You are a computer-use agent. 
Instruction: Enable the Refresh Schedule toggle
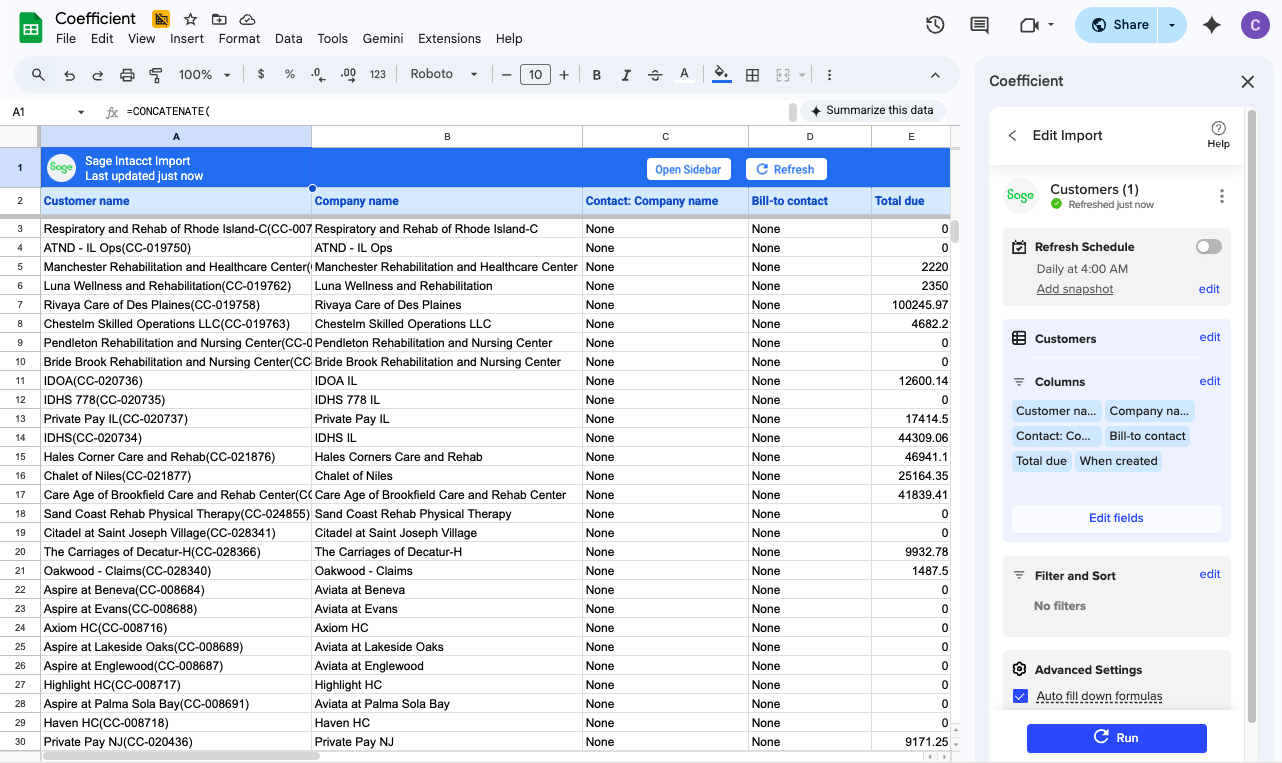tap(1208, 246)
